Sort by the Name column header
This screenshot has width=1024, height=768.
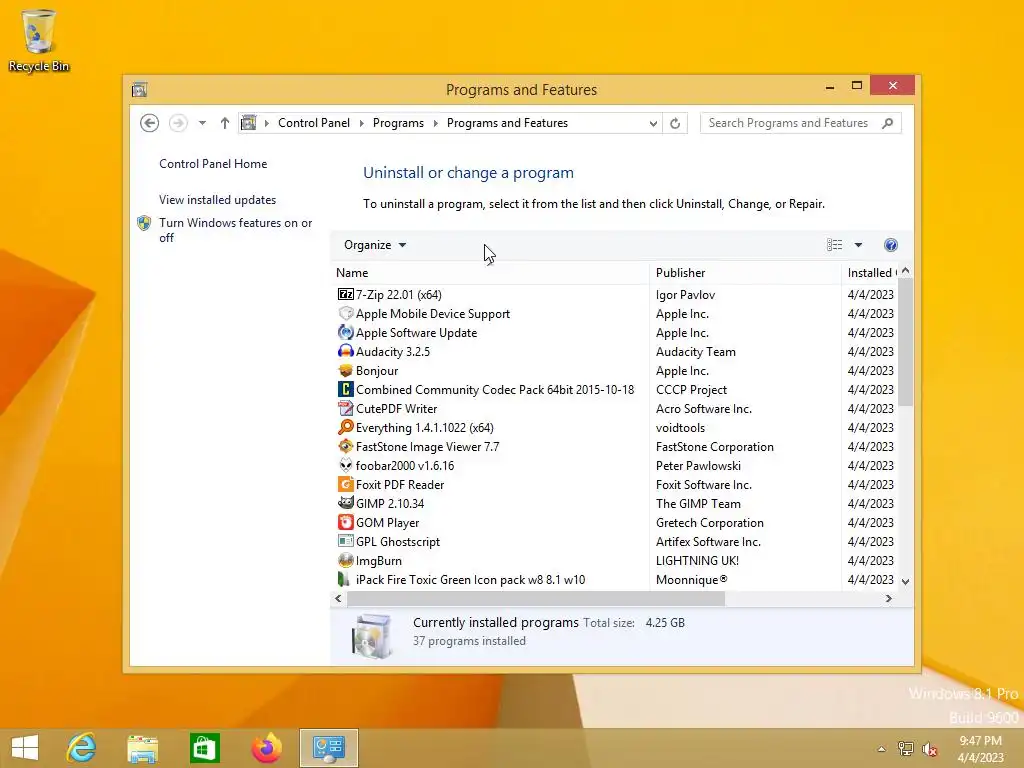click(490, 273)
